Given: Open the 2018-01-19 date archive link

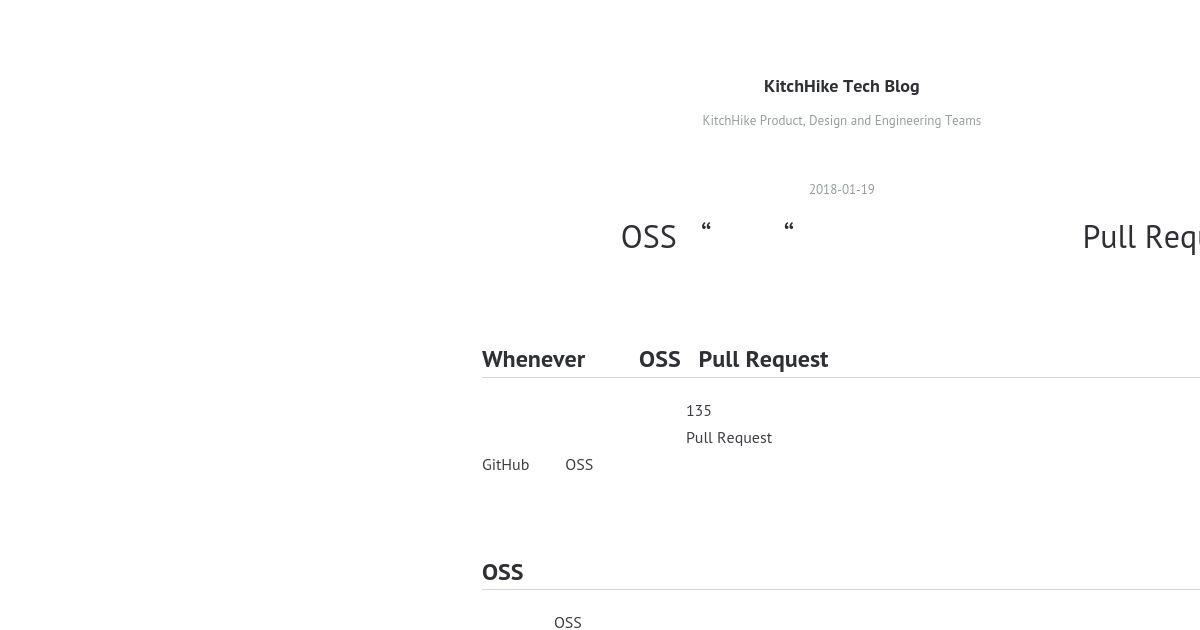Looking at the screenshot, I should coord(841,189).
